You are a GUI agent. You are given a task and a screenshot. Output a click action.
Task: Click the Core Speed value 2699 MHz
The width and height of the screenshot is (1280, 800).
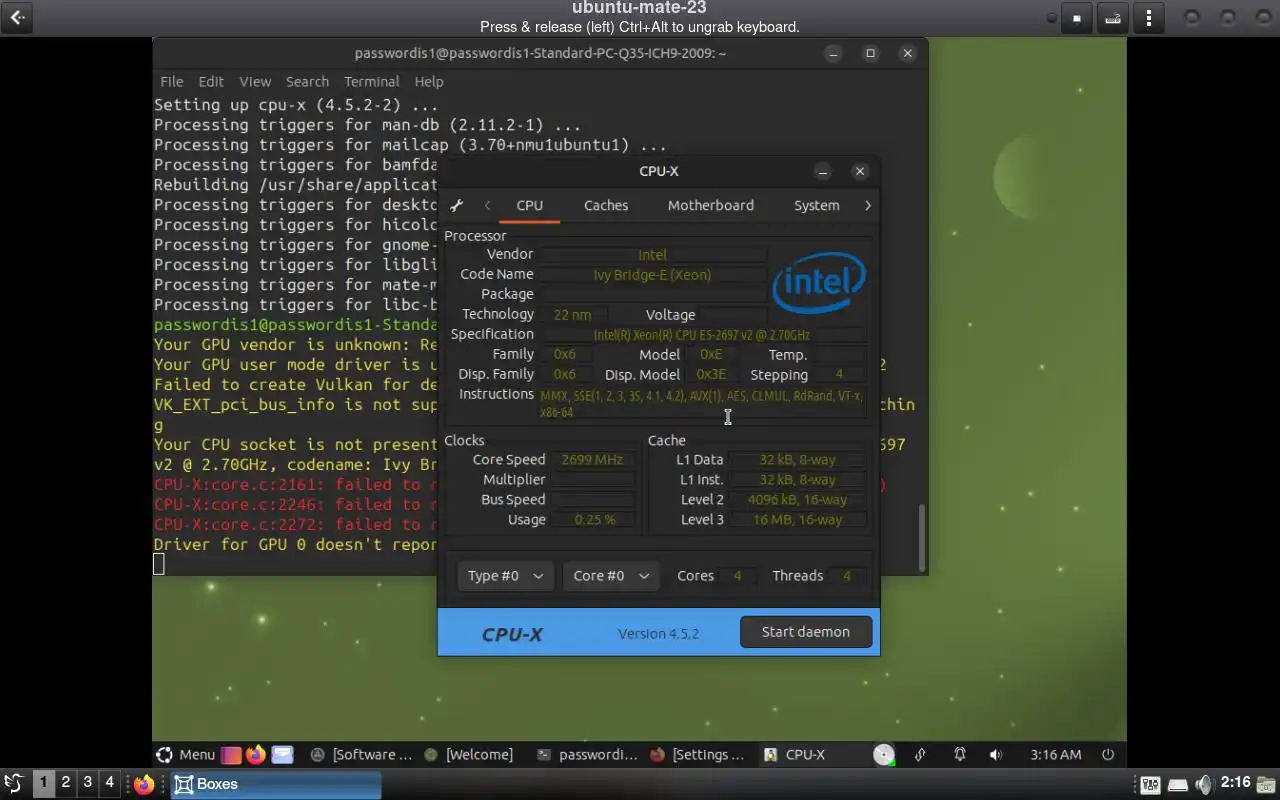[x=592, y=460]
